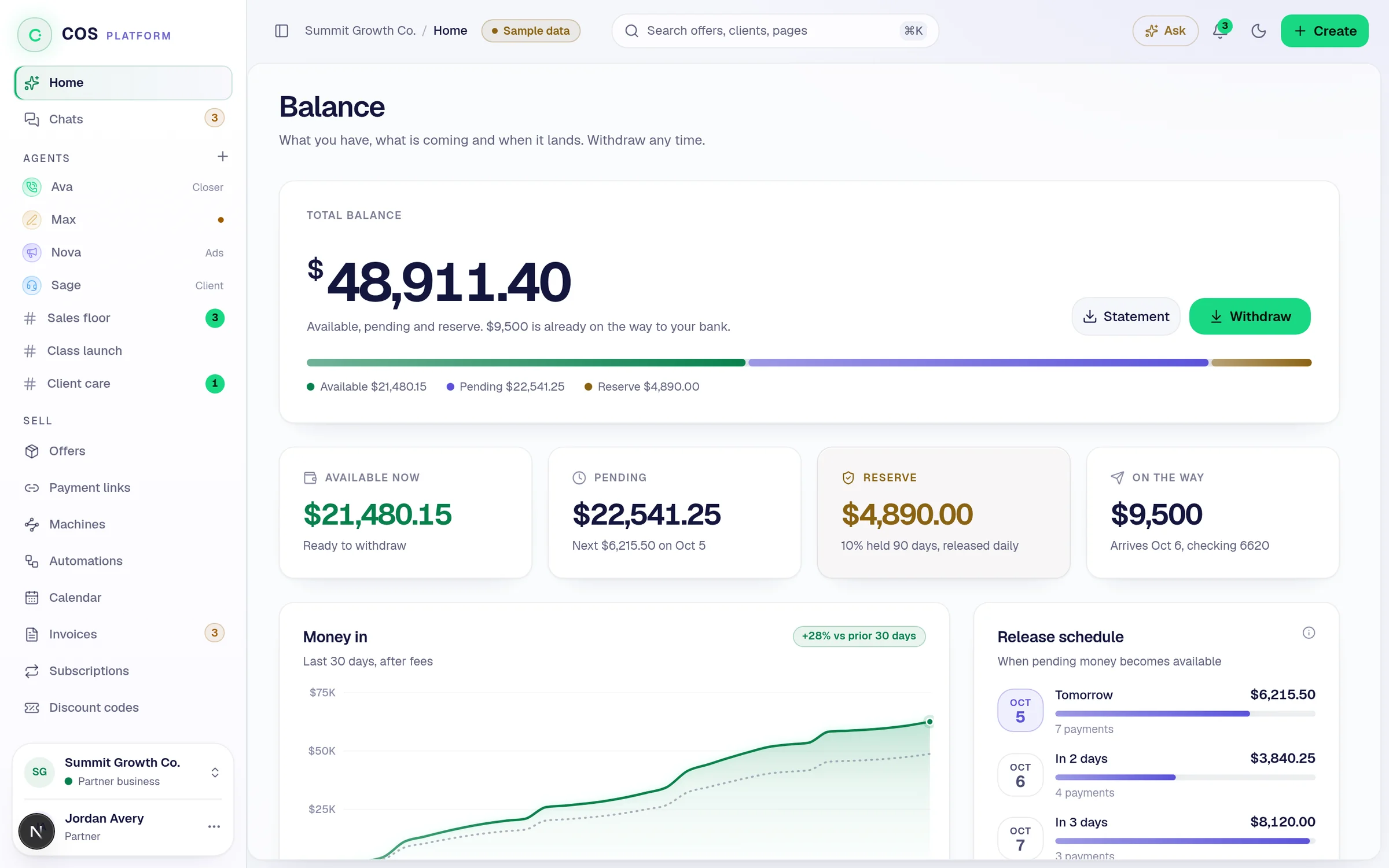
Task: Click the Oct 6 date tile
Action: [x=1020, y=775]
